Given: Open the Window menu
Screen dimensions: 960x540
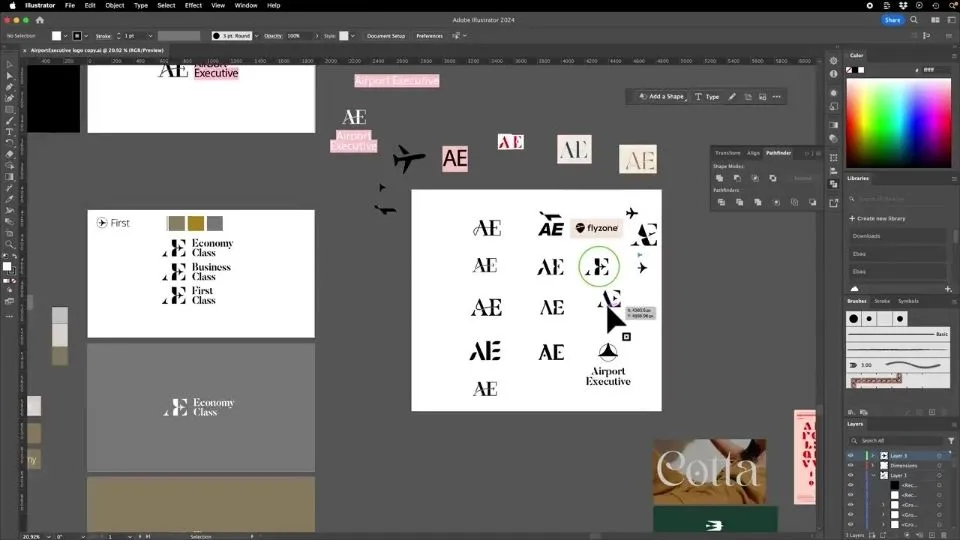Looking at the screenshot, I should click(x=246, y=6).
